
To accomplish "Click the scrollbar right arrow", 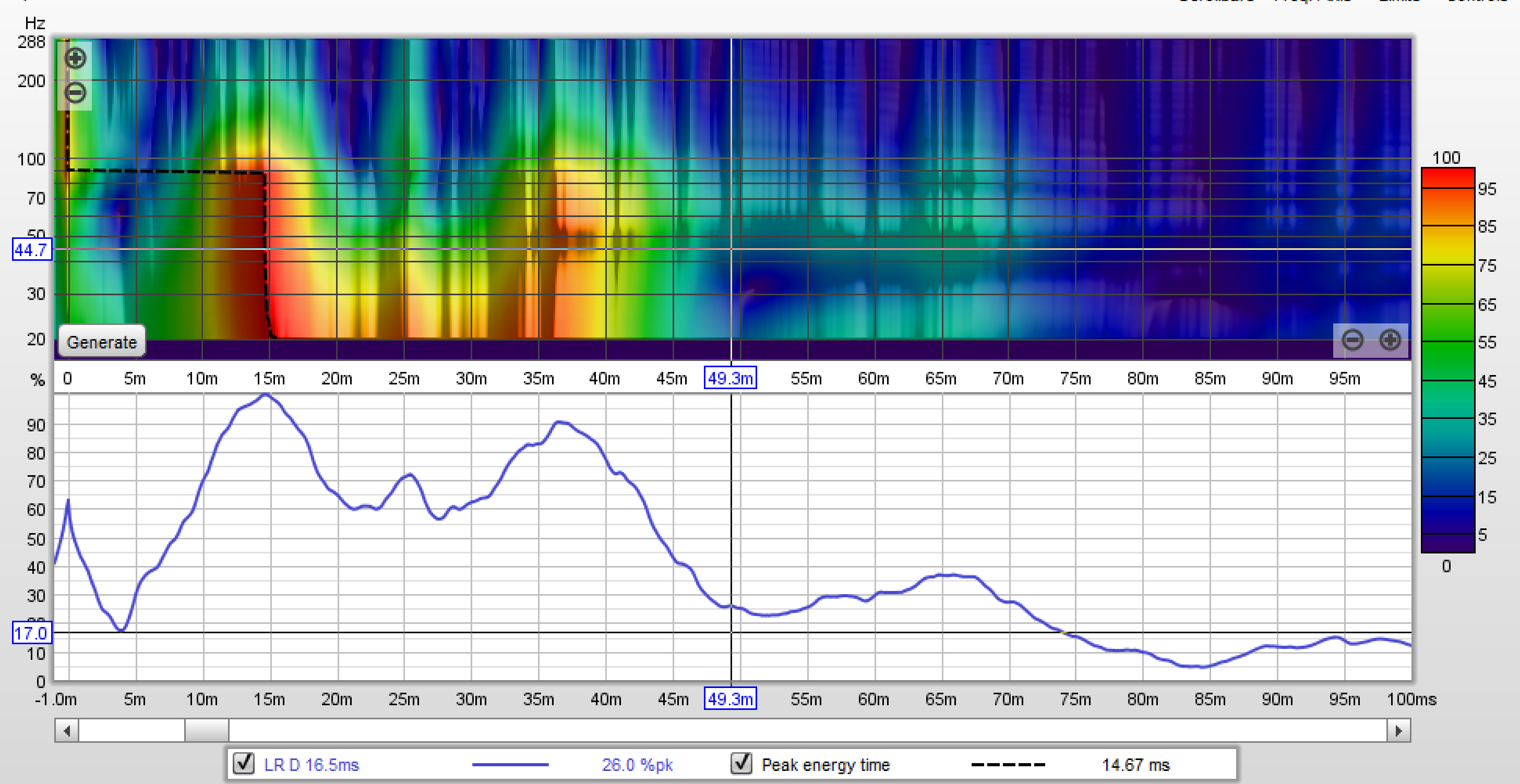I will 1398,731.
